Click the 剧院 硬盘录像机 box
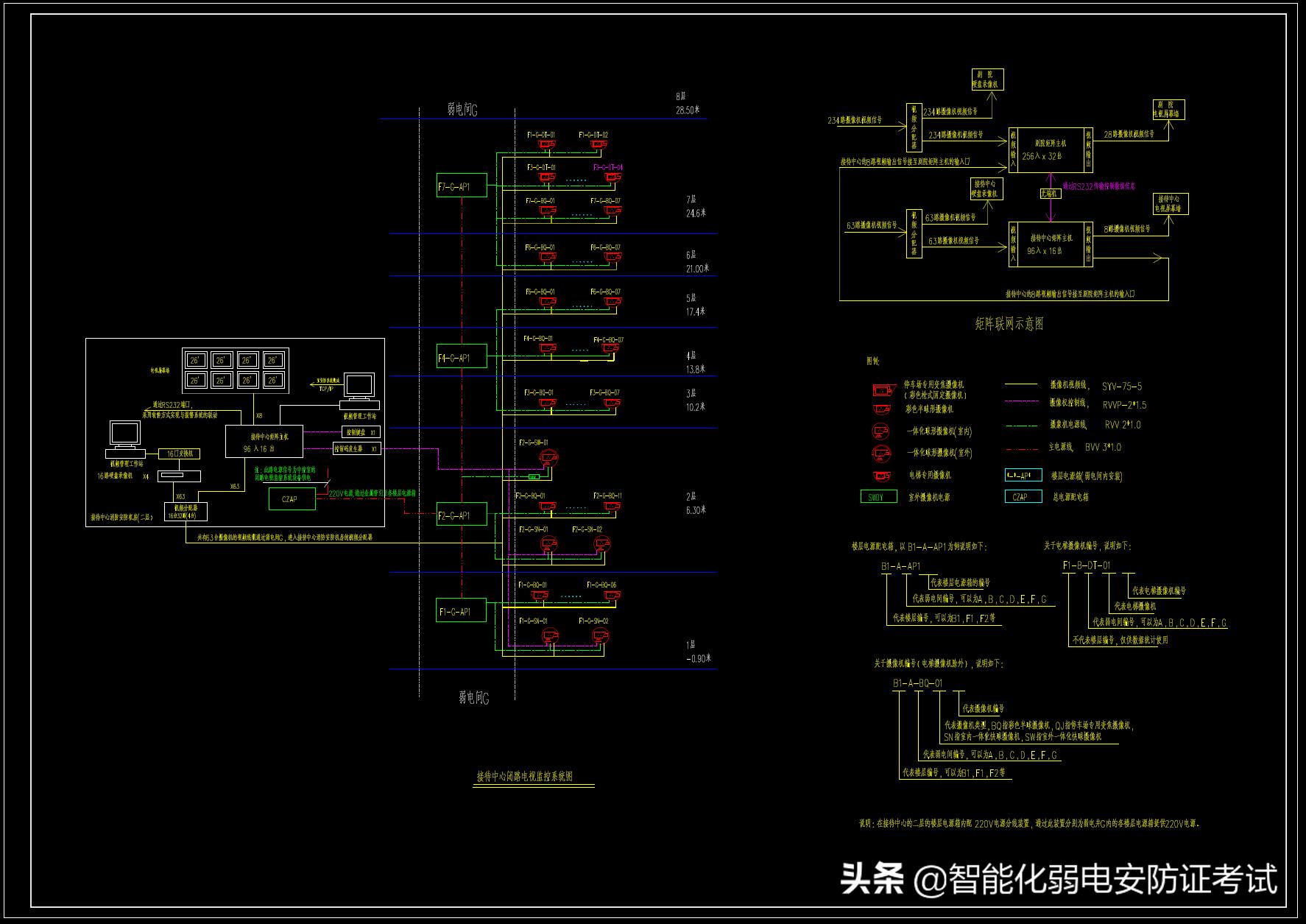 pos(986,80)
